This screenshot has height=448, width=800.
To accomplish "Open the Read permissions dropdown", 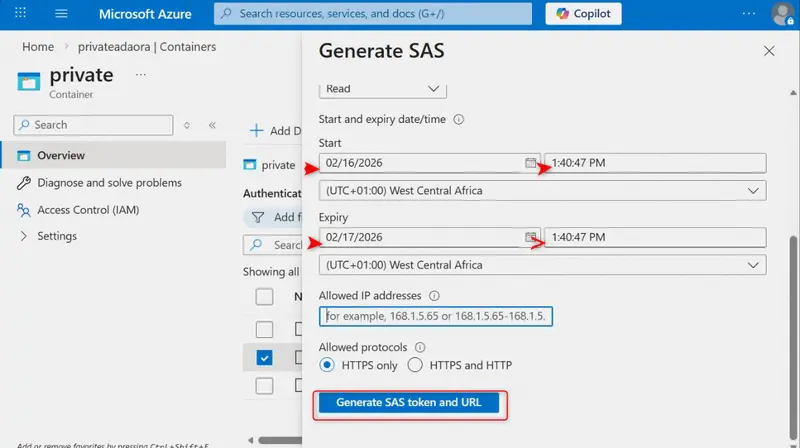I will pos(383,89).
